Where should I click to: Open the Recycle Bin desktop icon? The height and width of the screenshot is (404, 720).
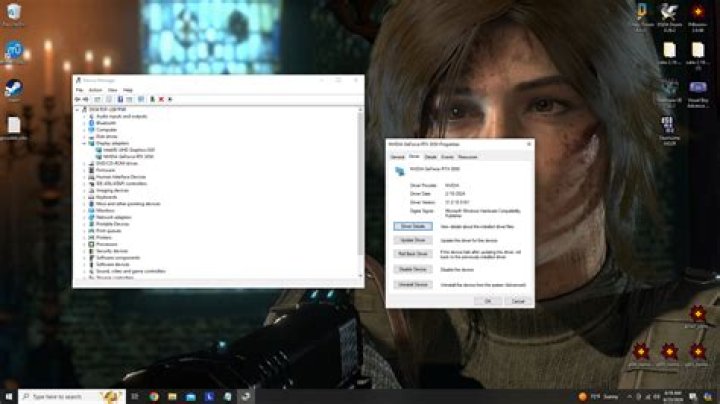14,14
